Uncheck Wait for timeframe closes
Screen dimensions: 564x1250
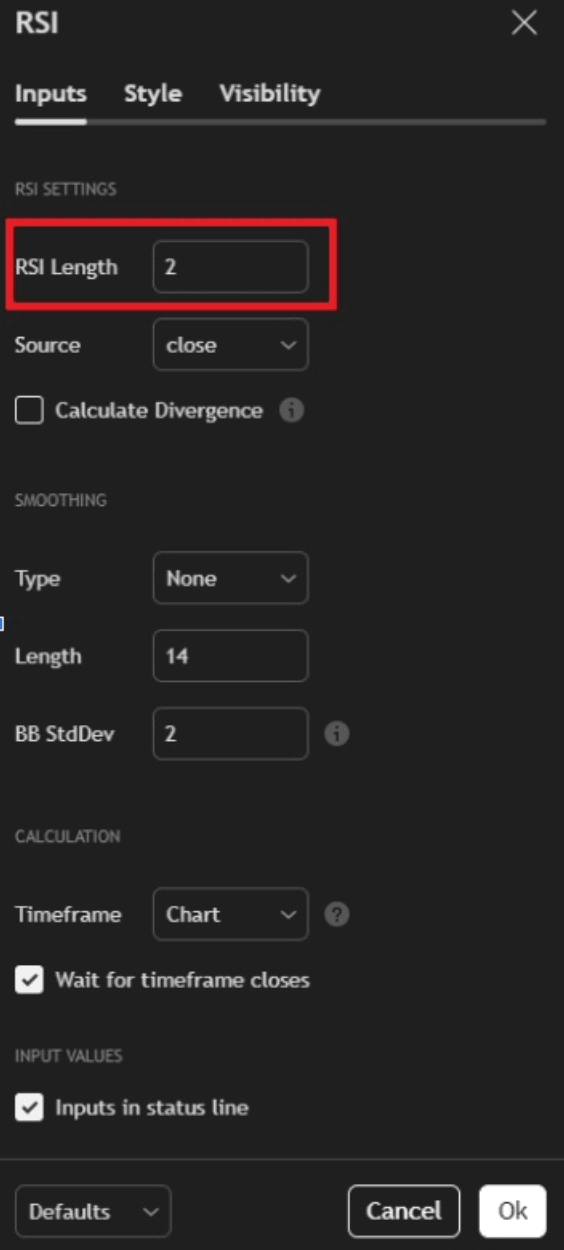coord(29,980)
